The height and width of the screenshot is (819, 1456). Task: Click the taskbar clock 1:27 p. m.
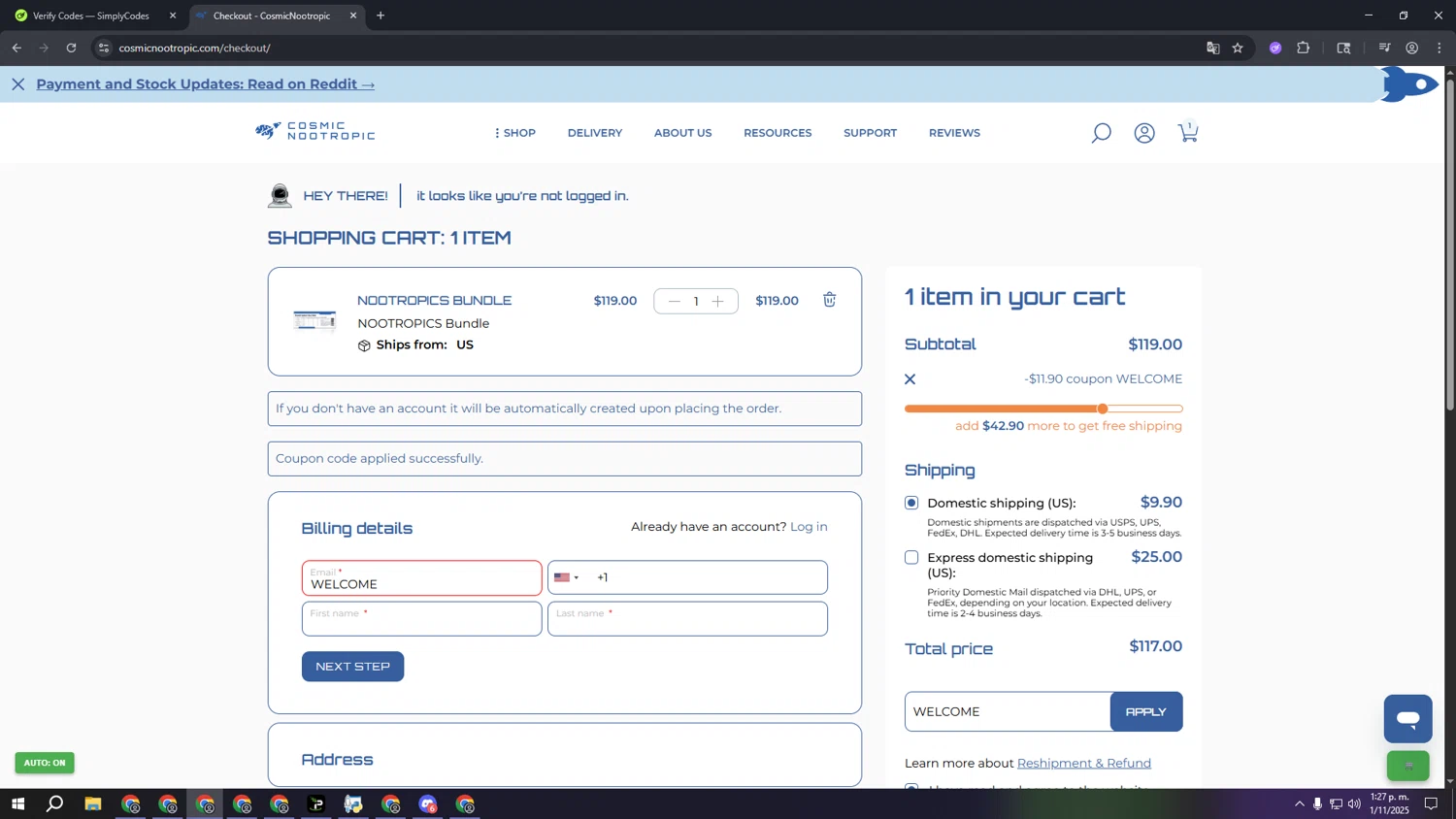click(1389, 803)
